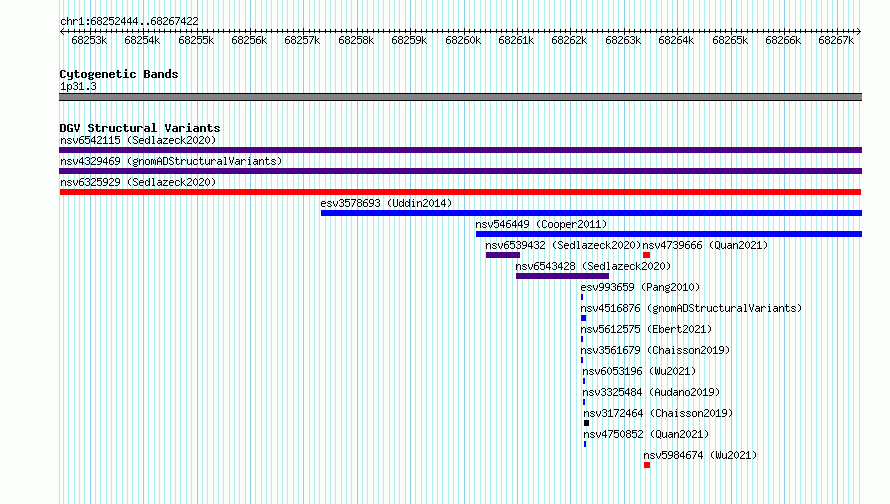Click the chr1:68252444..68267422 coordinate label
Screen dimensions: 890x504
(129, 22)
